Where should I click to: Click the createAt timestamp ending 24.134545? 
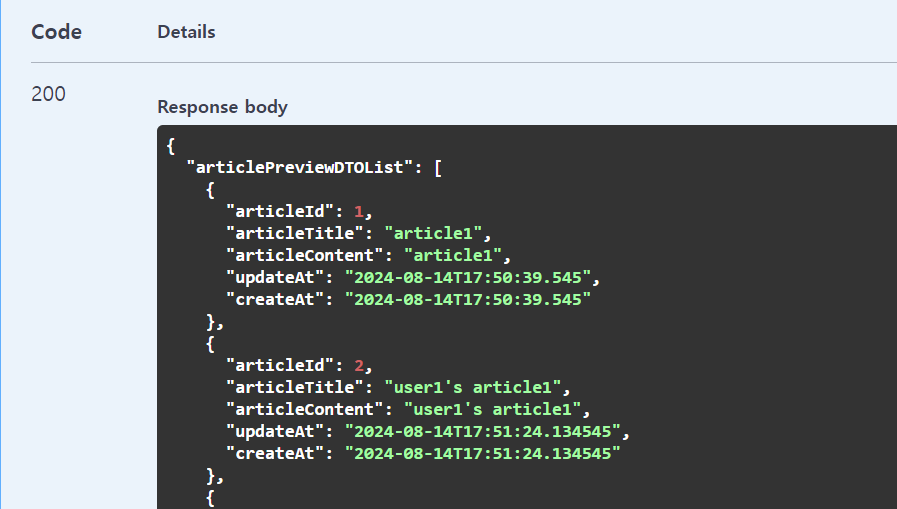482,454
